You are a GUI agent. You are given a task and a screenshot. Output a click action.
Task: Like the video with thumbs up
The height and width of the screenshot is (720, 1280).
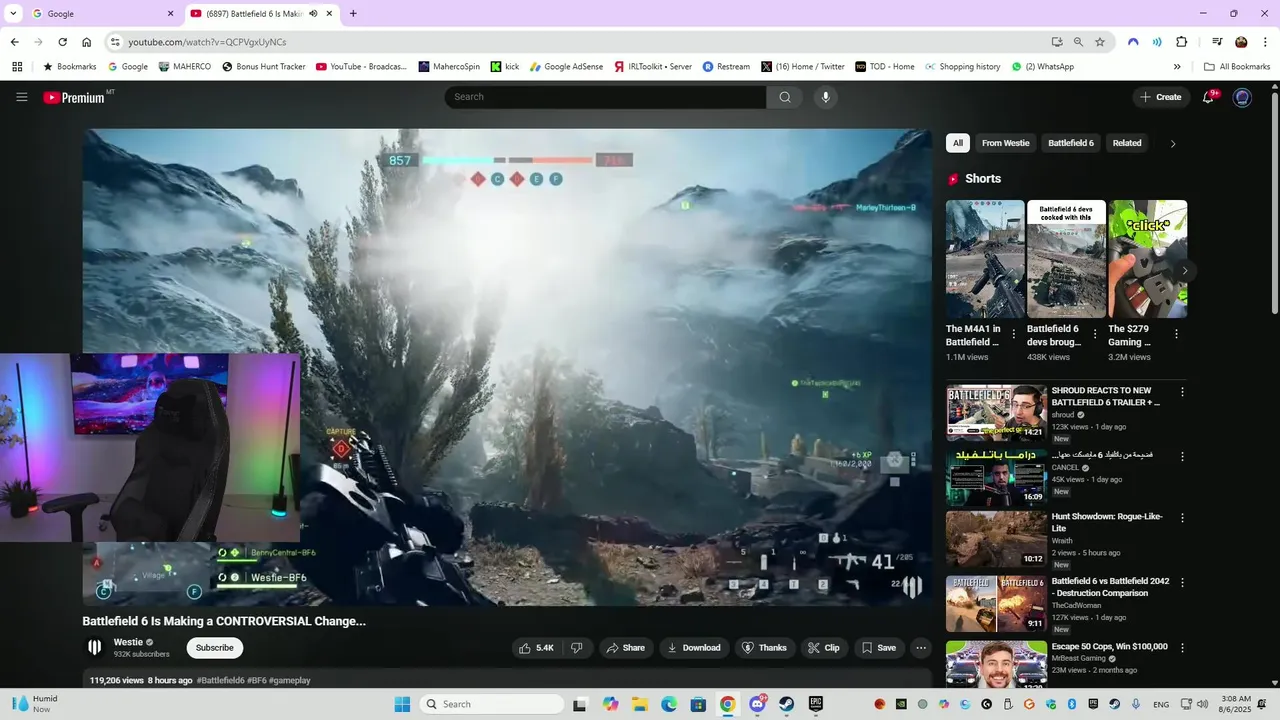coord(536,648)
